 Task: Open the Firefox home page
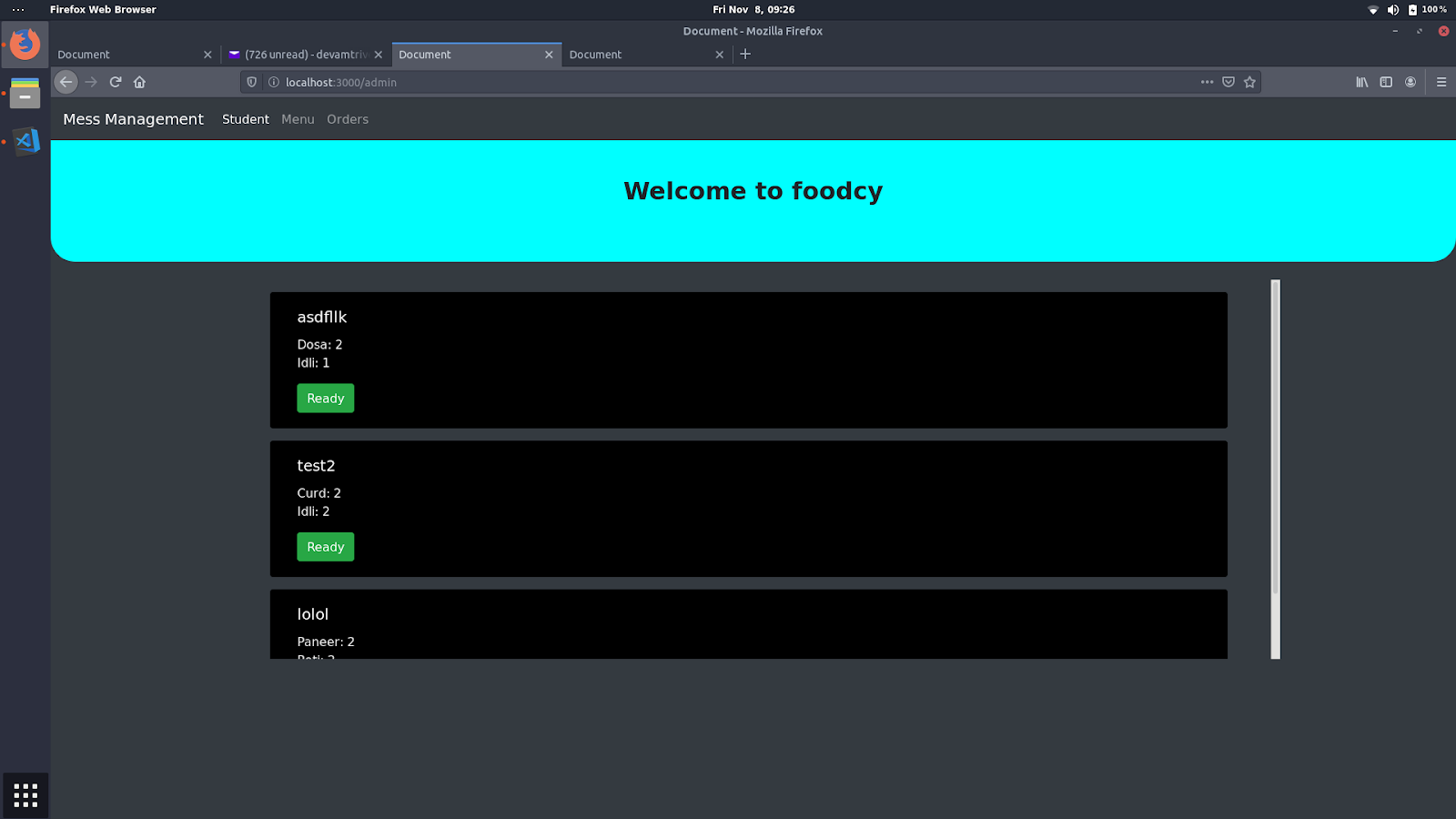(139, 82)
